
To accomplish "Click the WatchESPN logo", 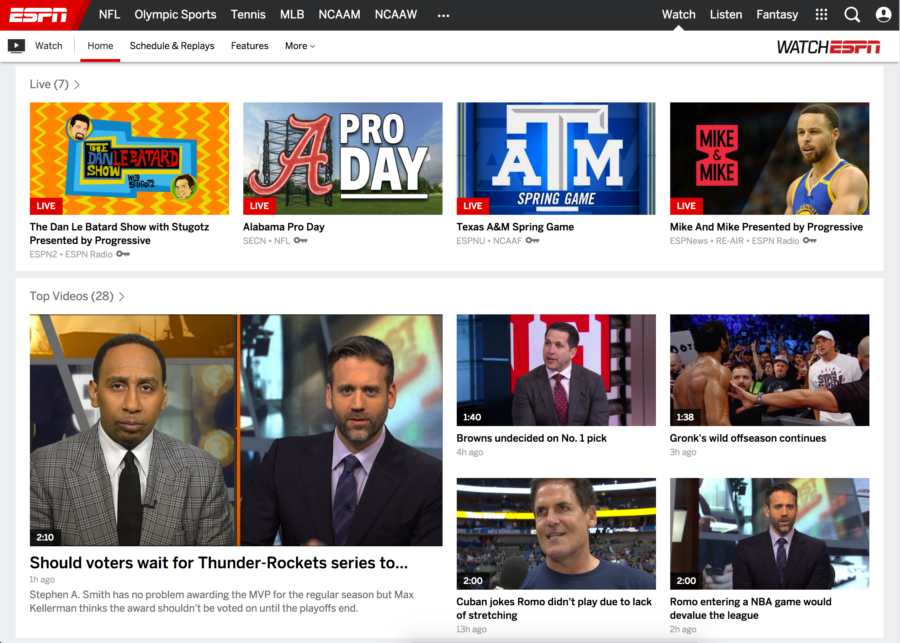I will point(827,45).
